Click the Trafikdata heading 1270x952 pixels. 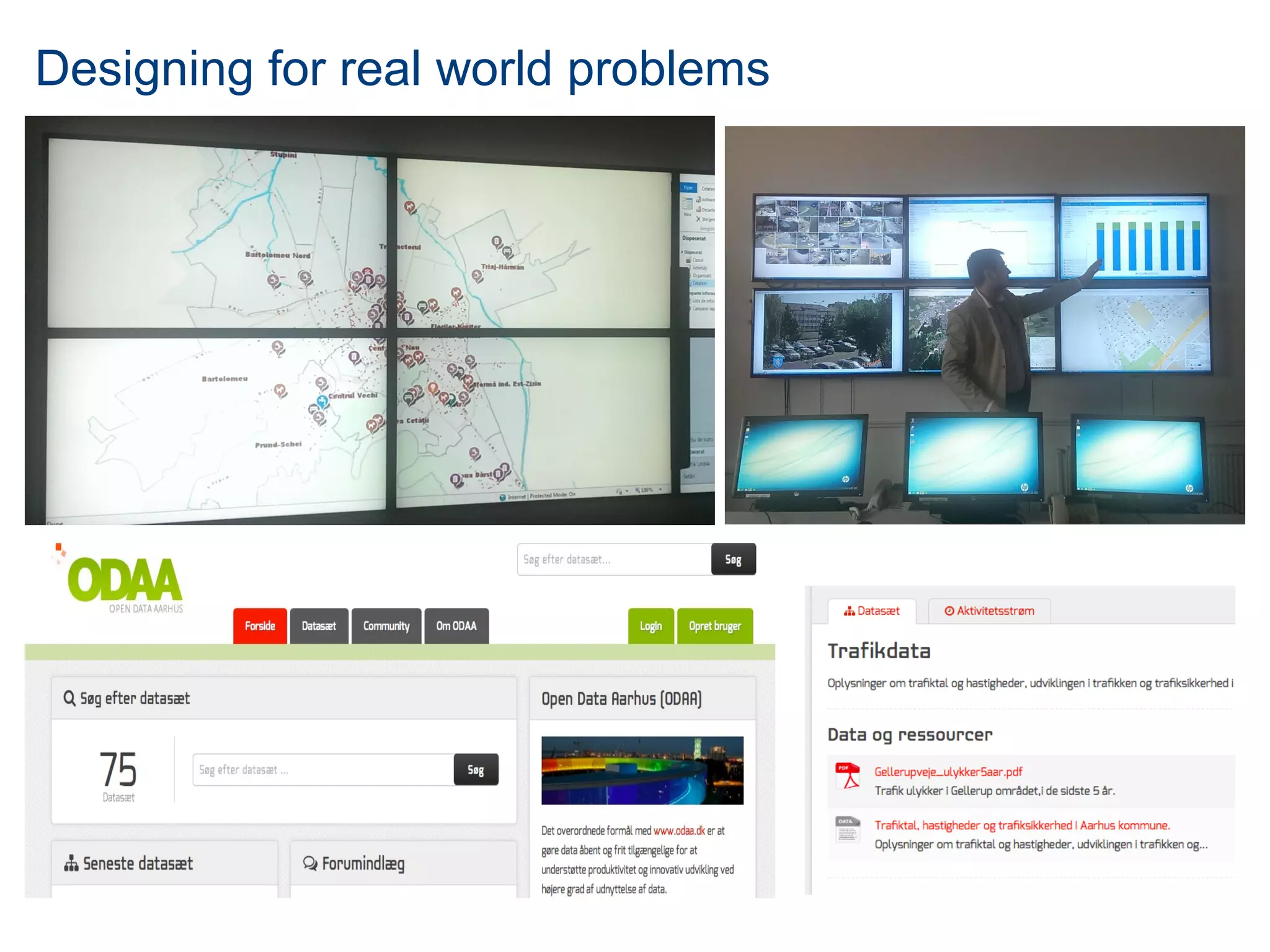(879, 651)
